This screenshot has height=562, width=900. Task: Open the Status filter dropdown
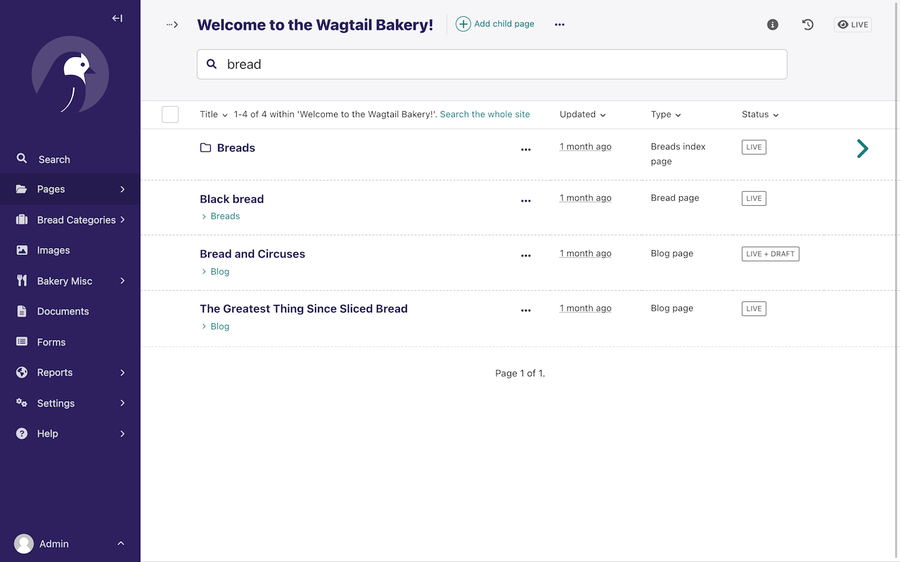760,115
